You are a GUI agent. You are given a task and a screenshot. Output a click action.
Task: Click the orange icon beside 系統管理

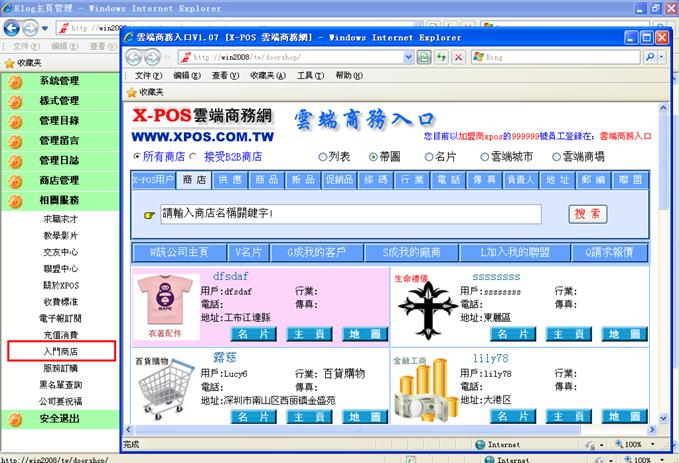click(15, 81)
